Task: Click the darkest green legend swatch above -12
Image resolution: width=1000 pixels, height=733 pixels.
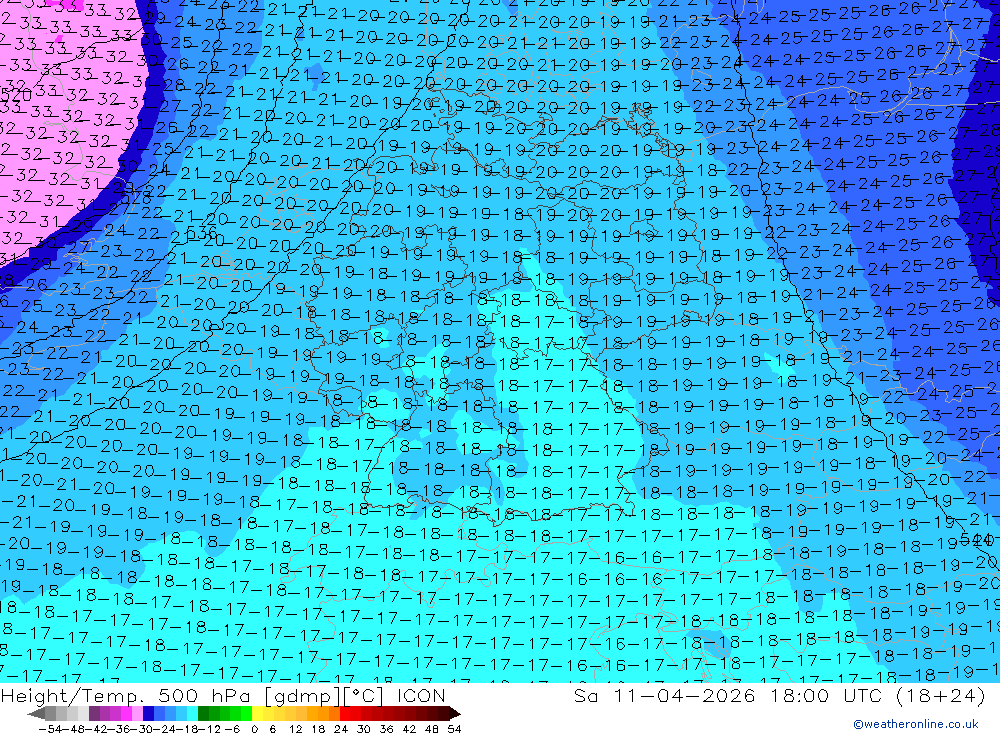Action: tap(203, 713)
